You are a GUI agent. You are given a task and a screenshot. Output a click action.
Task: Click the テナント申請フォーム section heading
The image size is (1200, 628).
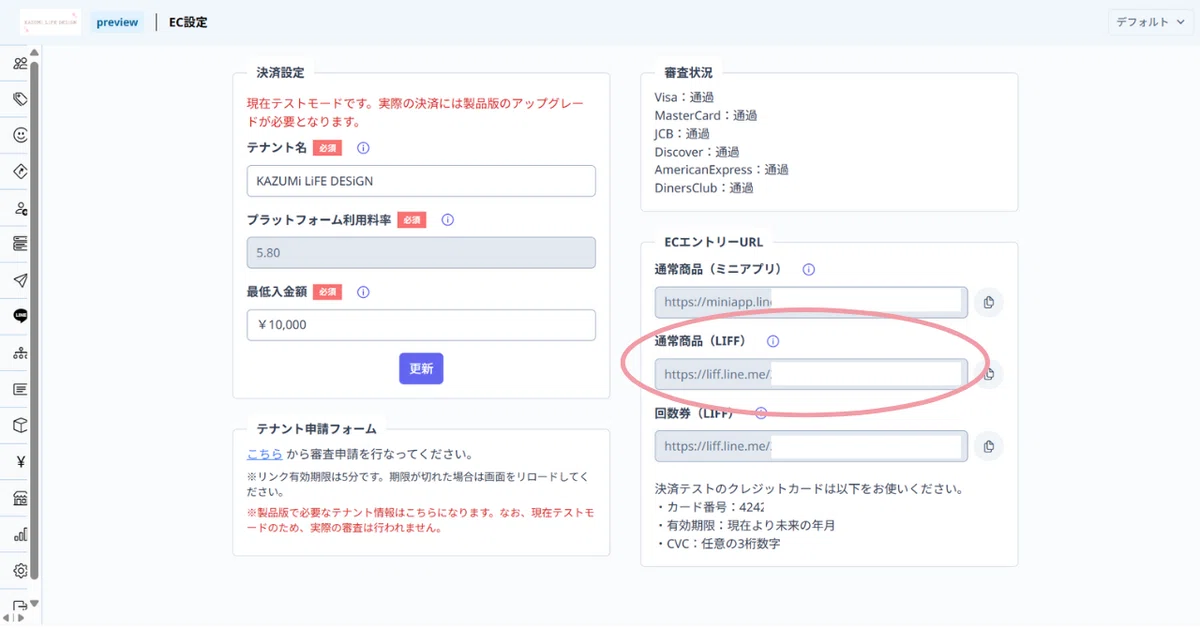tap(315, 429)
